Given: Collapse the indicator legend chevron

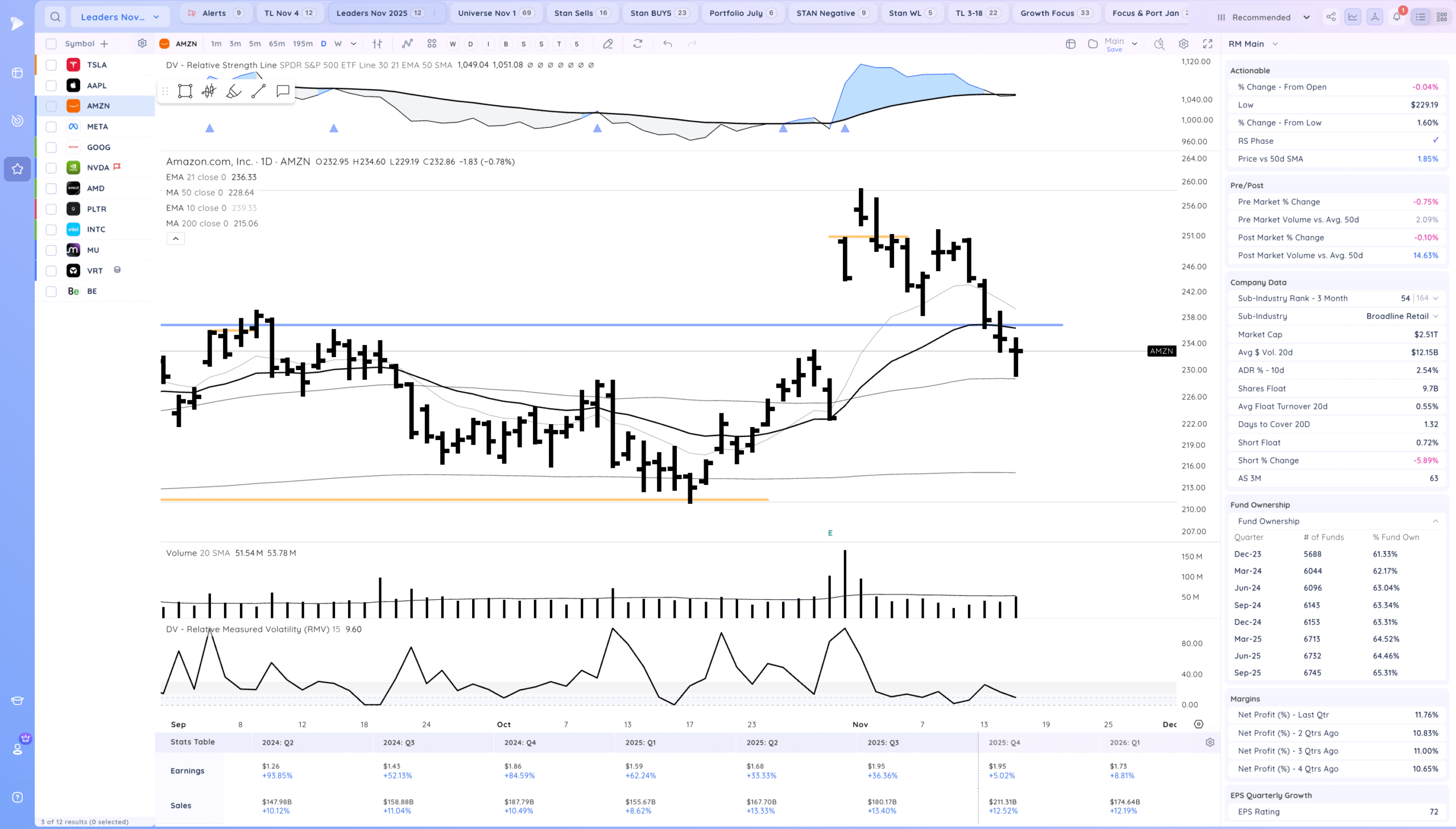Looking at the screenshot, I should 175,239.
